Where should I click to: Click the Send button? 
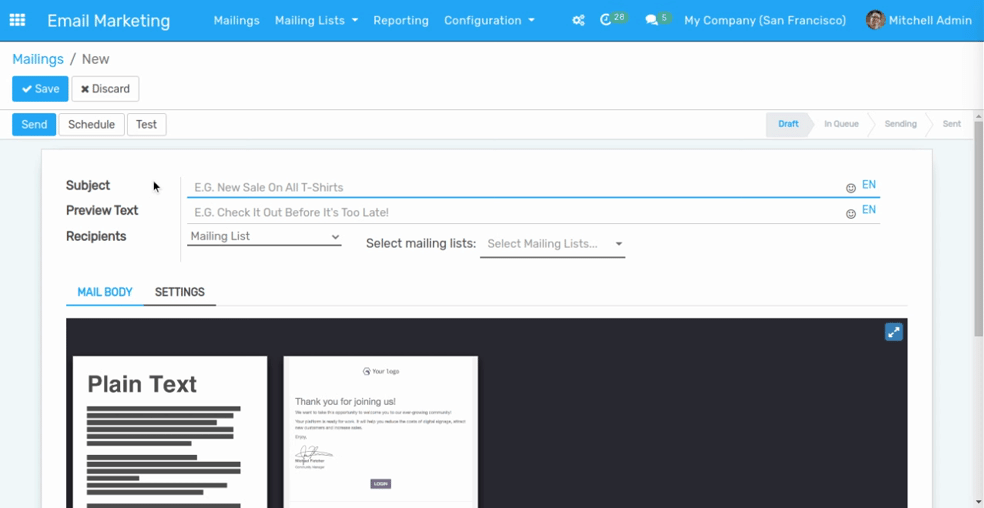pyautogui.click(x=34, y=124)
